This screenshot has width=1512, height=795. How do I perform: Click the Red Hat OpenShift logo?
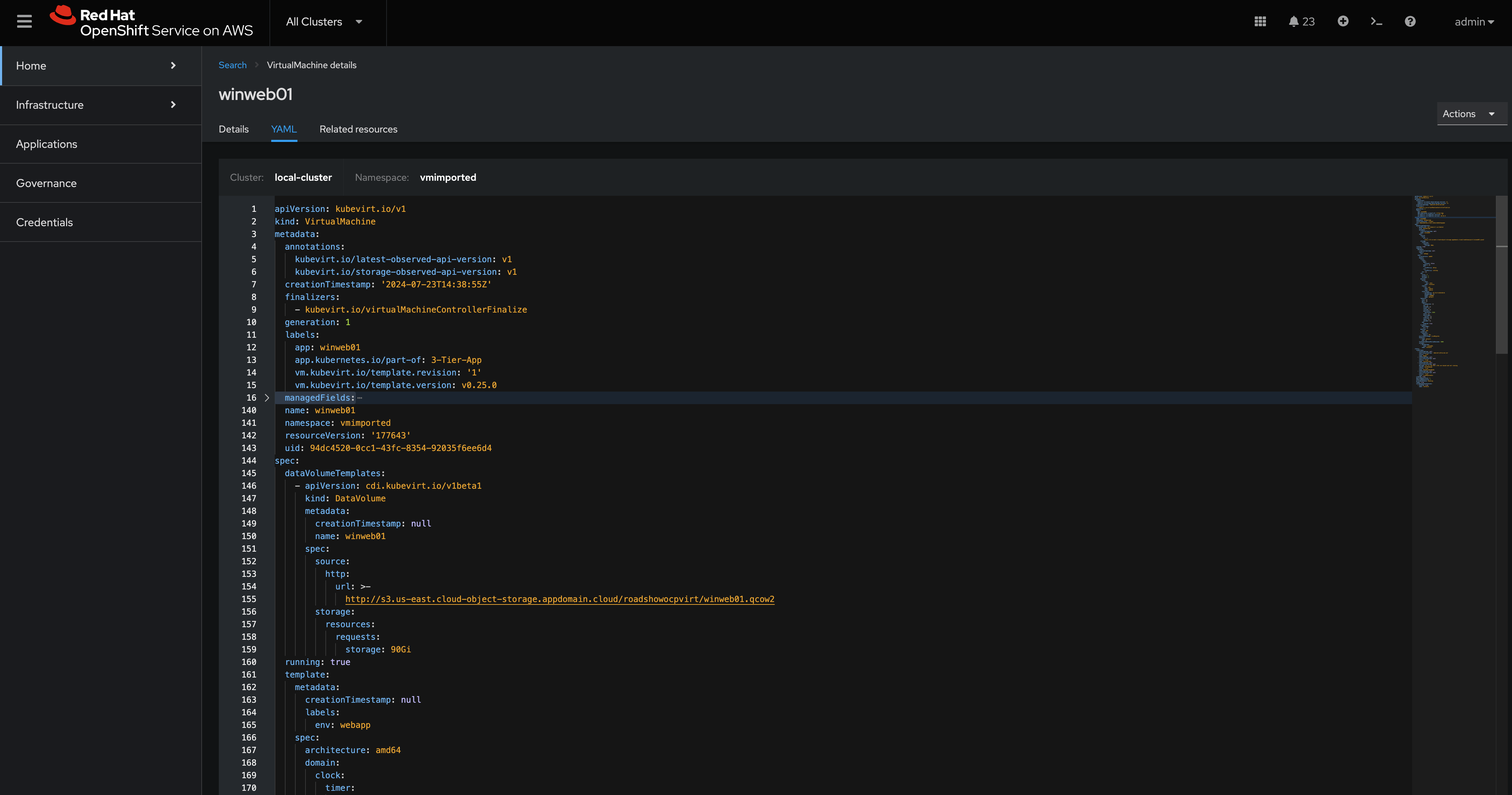(151, 22)
